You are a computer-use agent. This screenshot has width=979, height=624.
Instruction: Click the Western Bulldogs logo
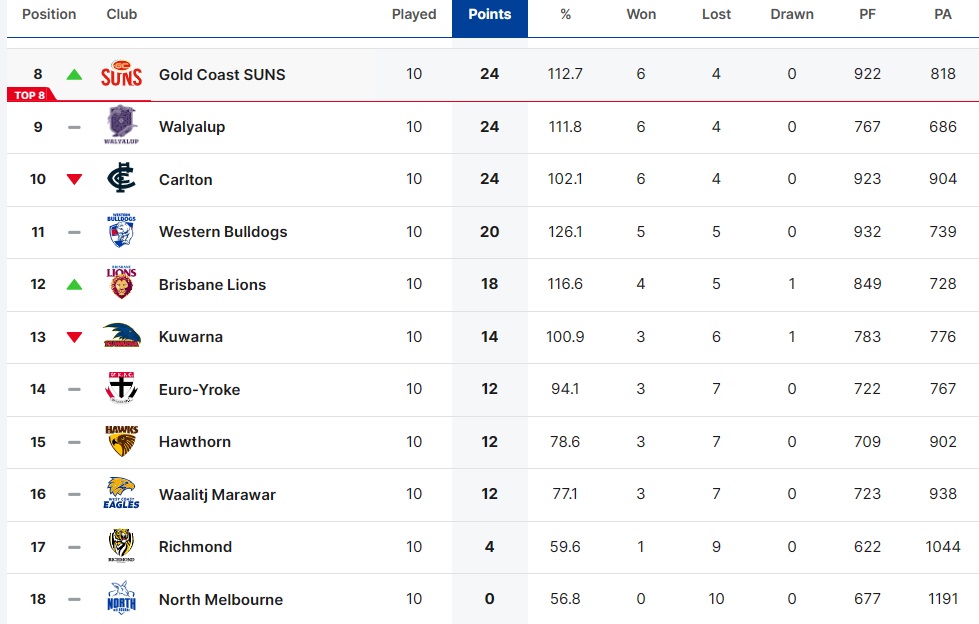coord(121,232)
